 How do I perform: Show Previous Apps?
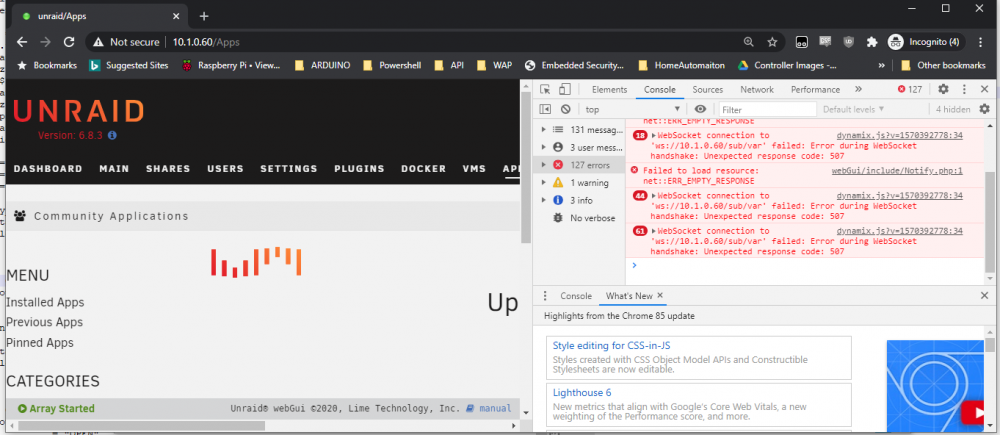pos(45,322)
